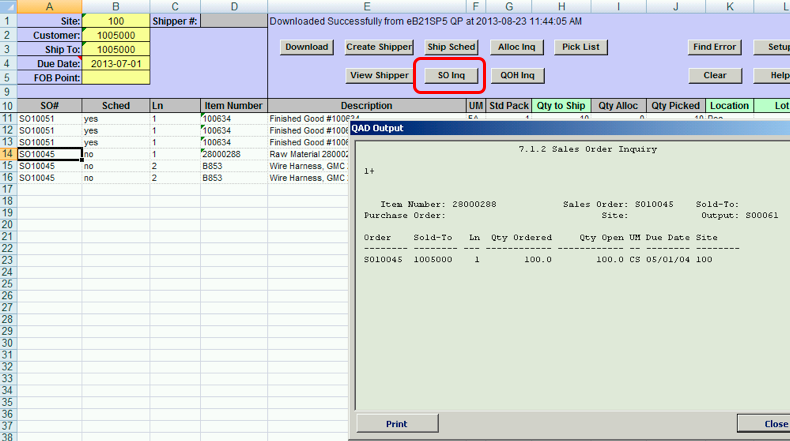The width and height of the screenshot is (790, 441).
Task: Select column H header
Action: (561, 7)
